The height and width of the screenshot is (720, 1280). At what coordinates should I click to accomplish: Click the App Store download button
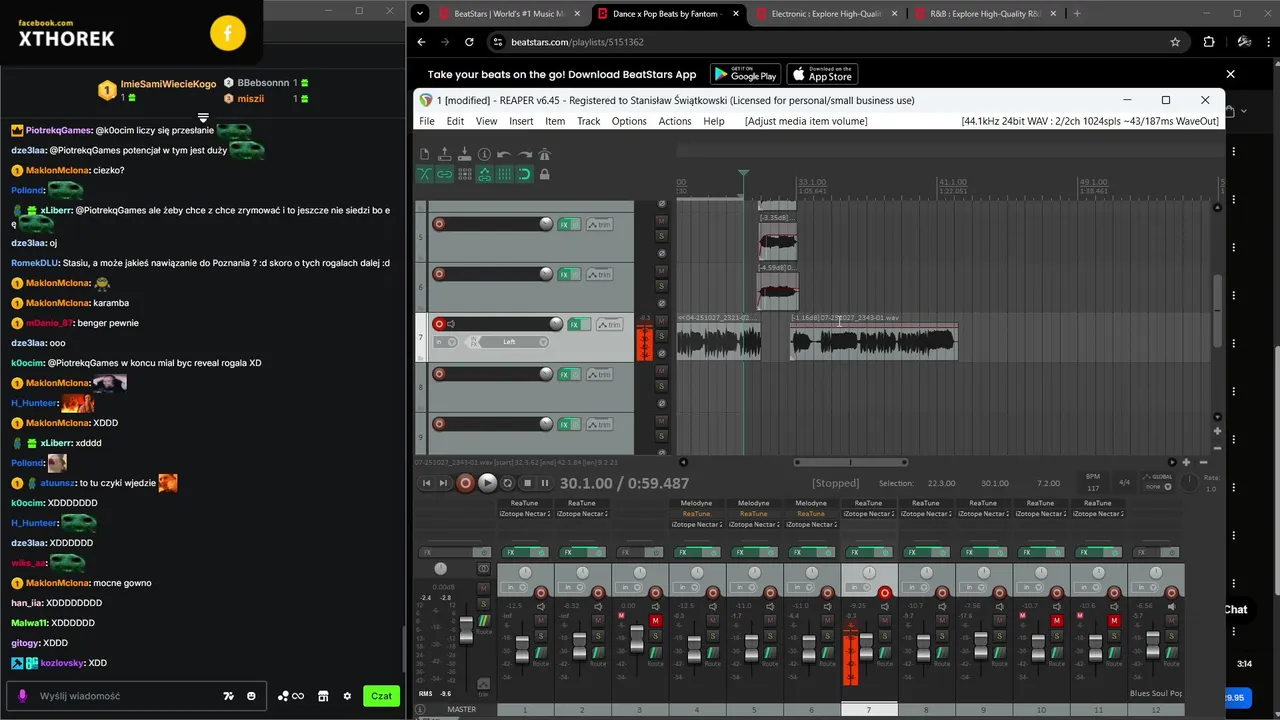coord(822,74)
